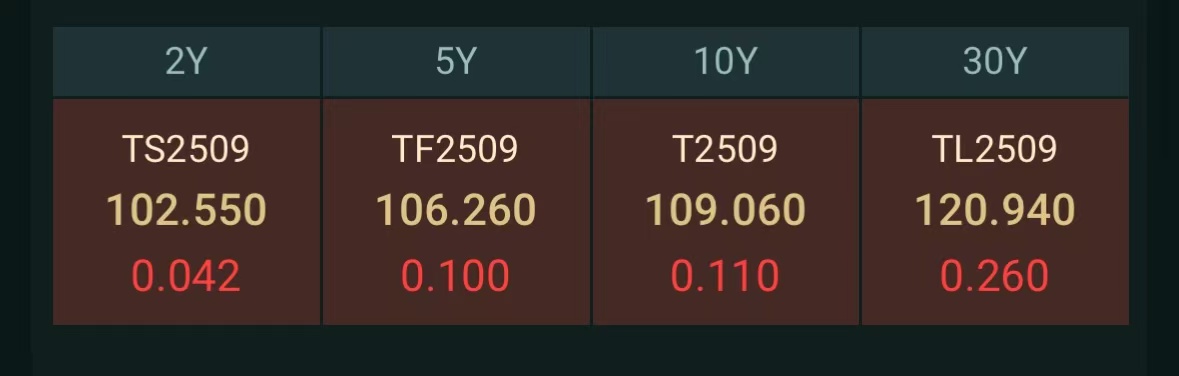1179x376 pixels.
Task: Click the red 0.100 change value
Action: pyautogui.click(x=456, y=276)
